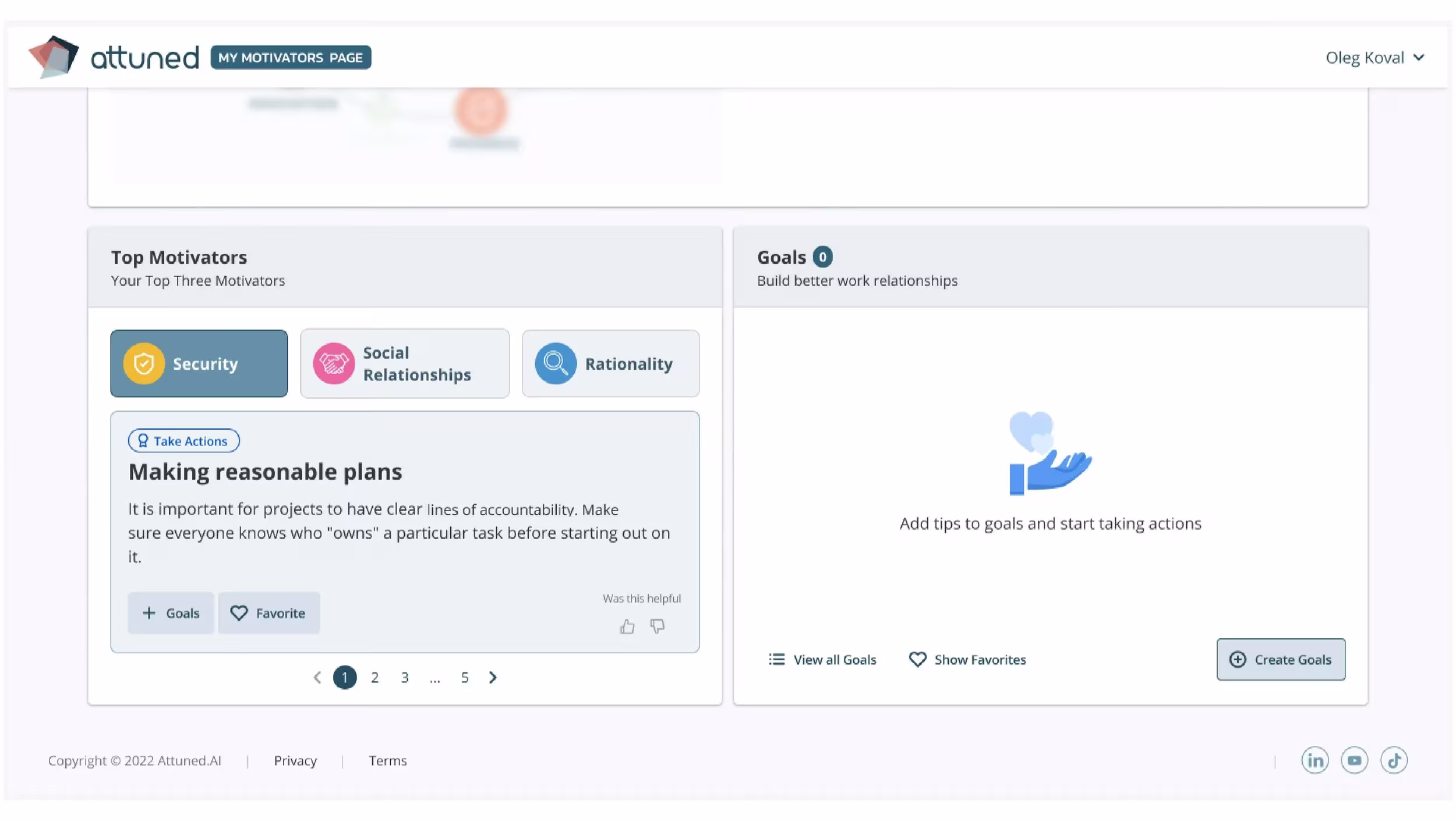The height and width of the screenshot is (821, 1456).
Task: Add tip to Goals button
Action: pyautogui.click(x=171, y=613)
